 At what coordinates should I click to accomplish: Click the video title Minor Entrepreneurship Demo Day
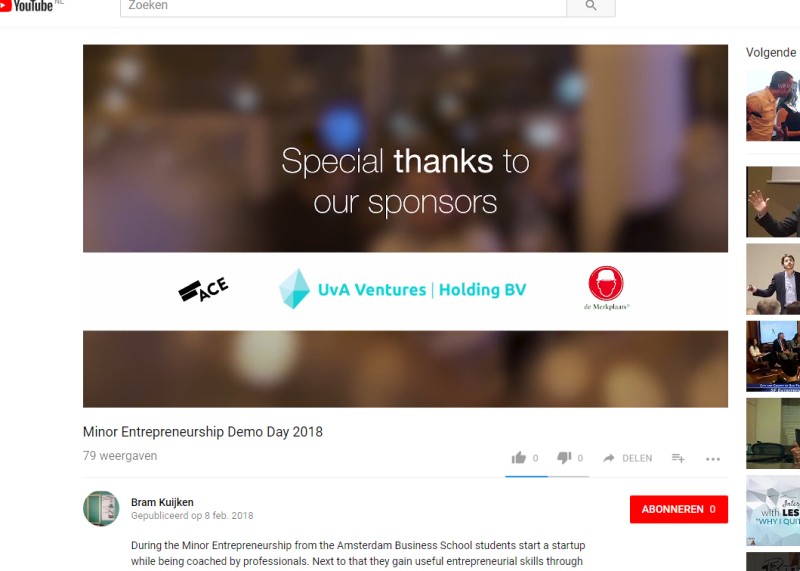(203, 432)
